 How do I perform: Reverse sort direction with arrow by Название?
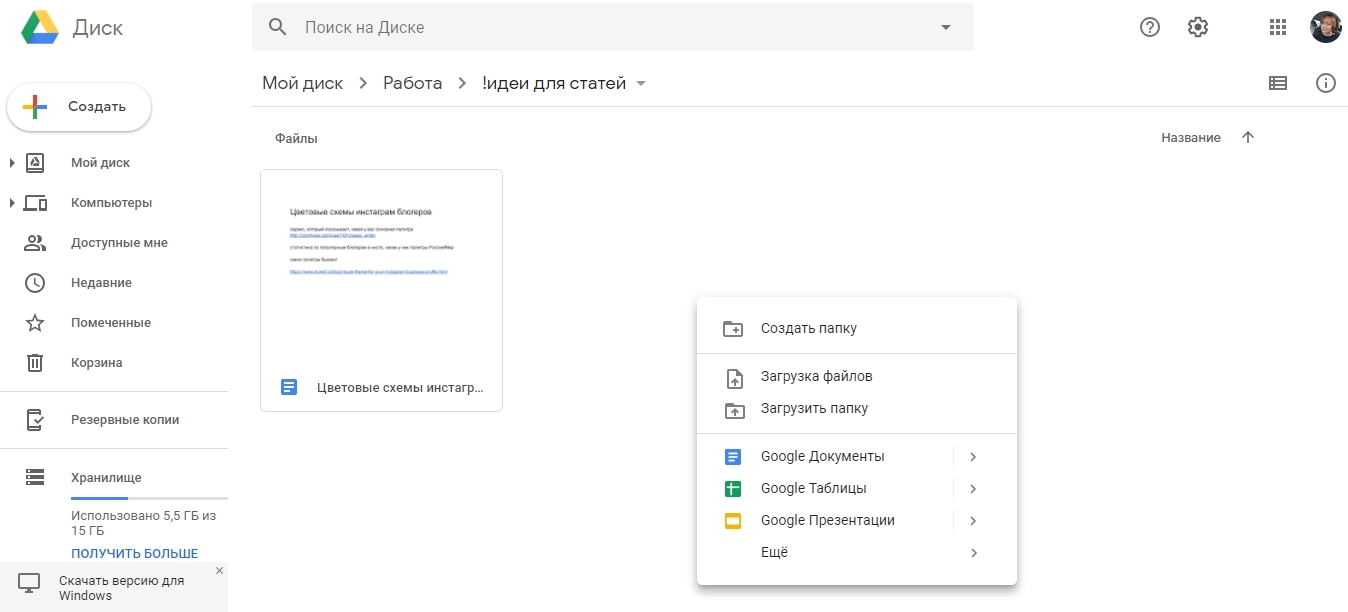[1247, 138]
